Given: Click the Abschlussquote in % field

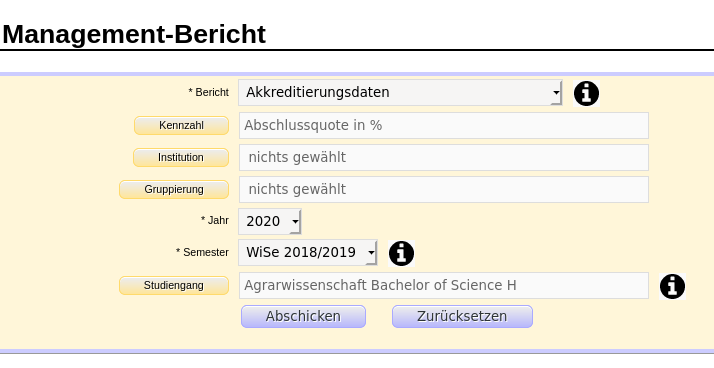Looking at the screenshot, I should [x=444, y=125].
